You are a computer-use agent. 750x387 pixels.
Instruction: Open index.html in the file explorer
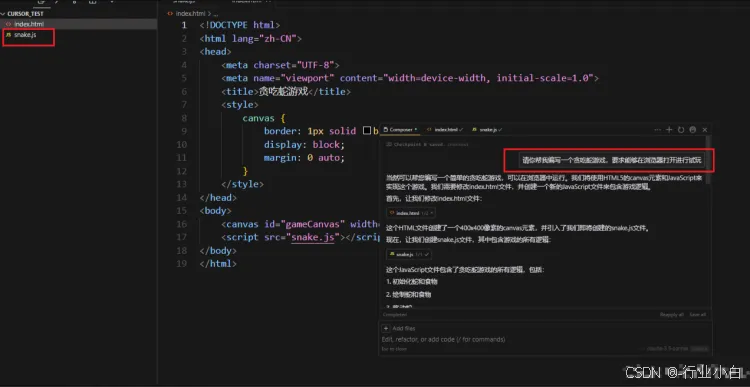tap(78, 24)
